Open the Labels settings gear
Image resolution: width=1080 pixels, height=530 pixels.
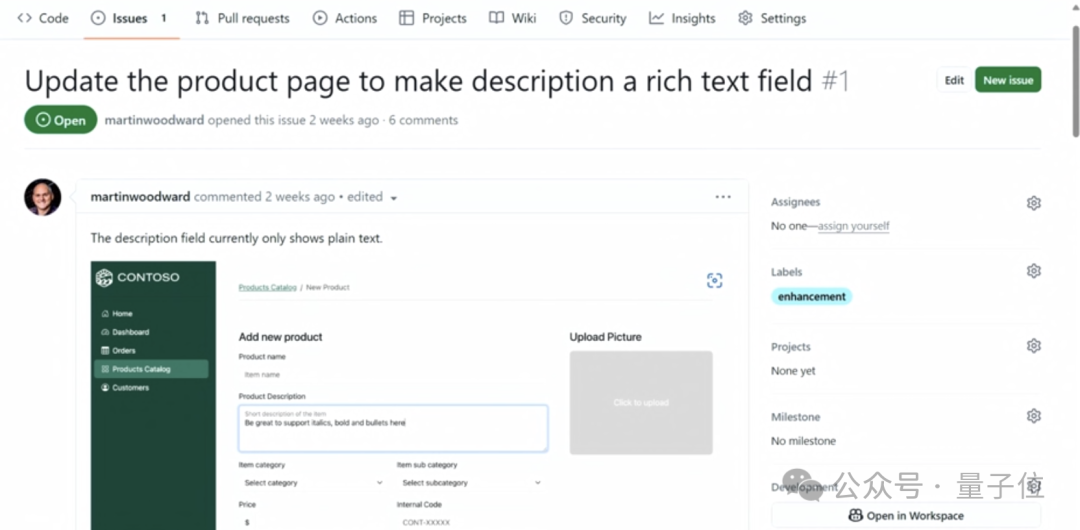pos(1034,271)
